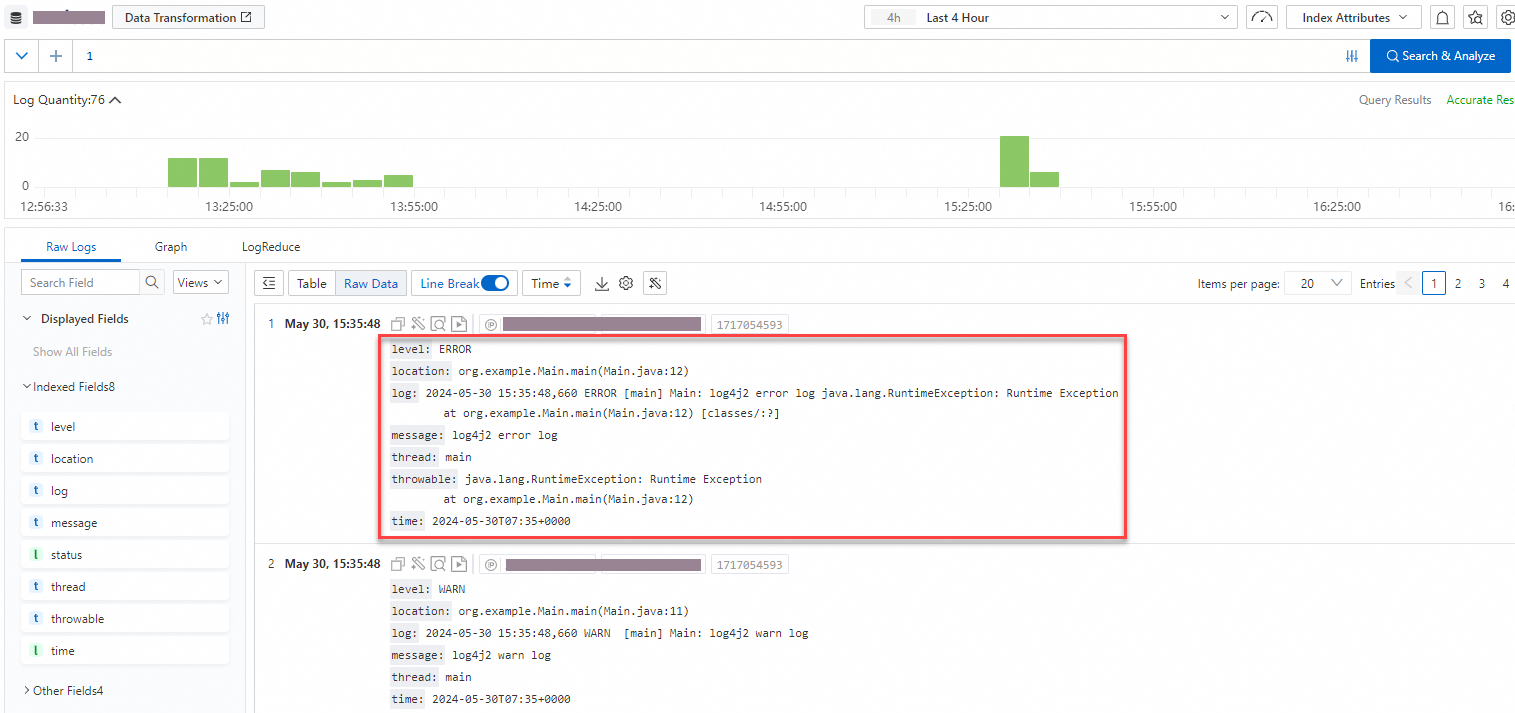Click the long type icon next to status field
The height and width of the screenshot is (713, 1515).
(37, 555)
